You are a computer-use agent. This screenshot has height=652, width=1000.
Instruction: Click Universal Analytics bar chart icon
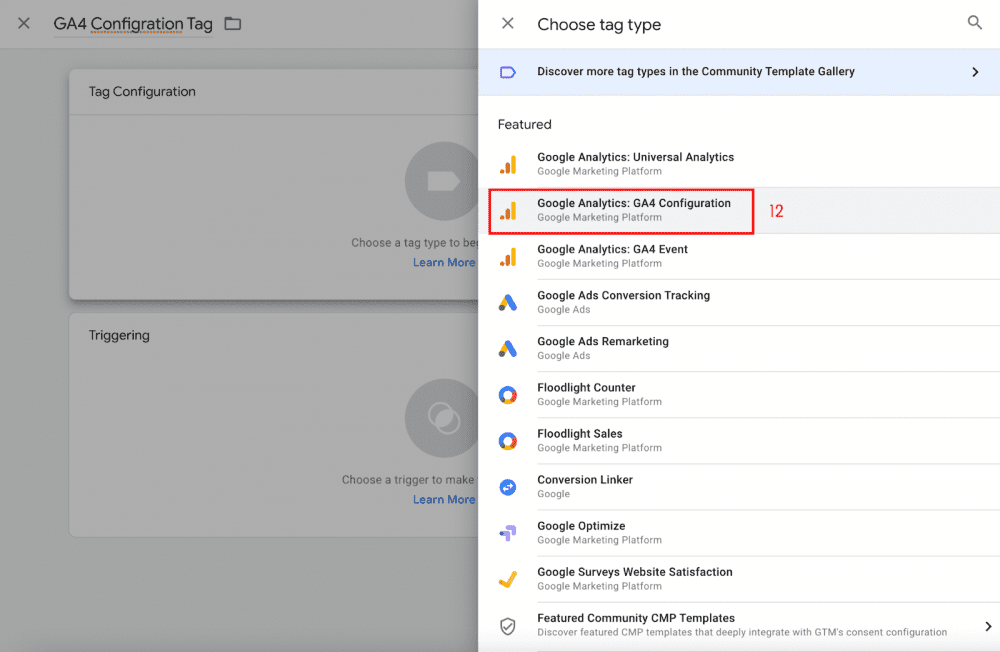pyautogui.click(x=508, y=165)
